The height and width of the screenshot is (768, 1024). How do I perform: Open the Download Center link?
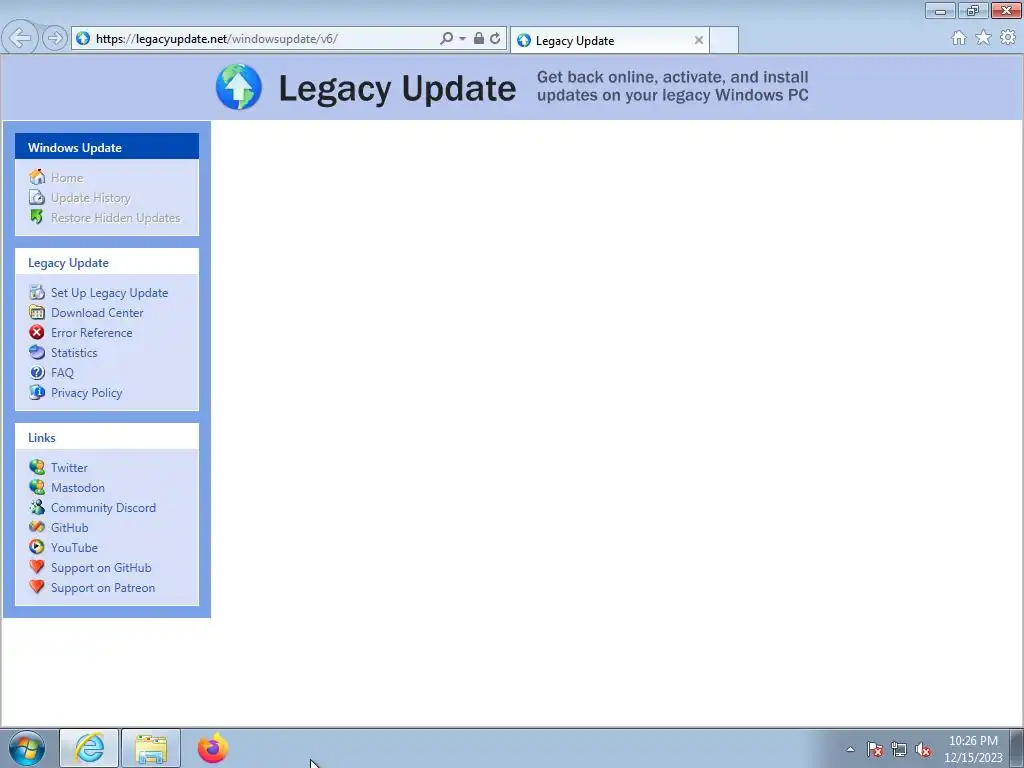tap(97, 313)
